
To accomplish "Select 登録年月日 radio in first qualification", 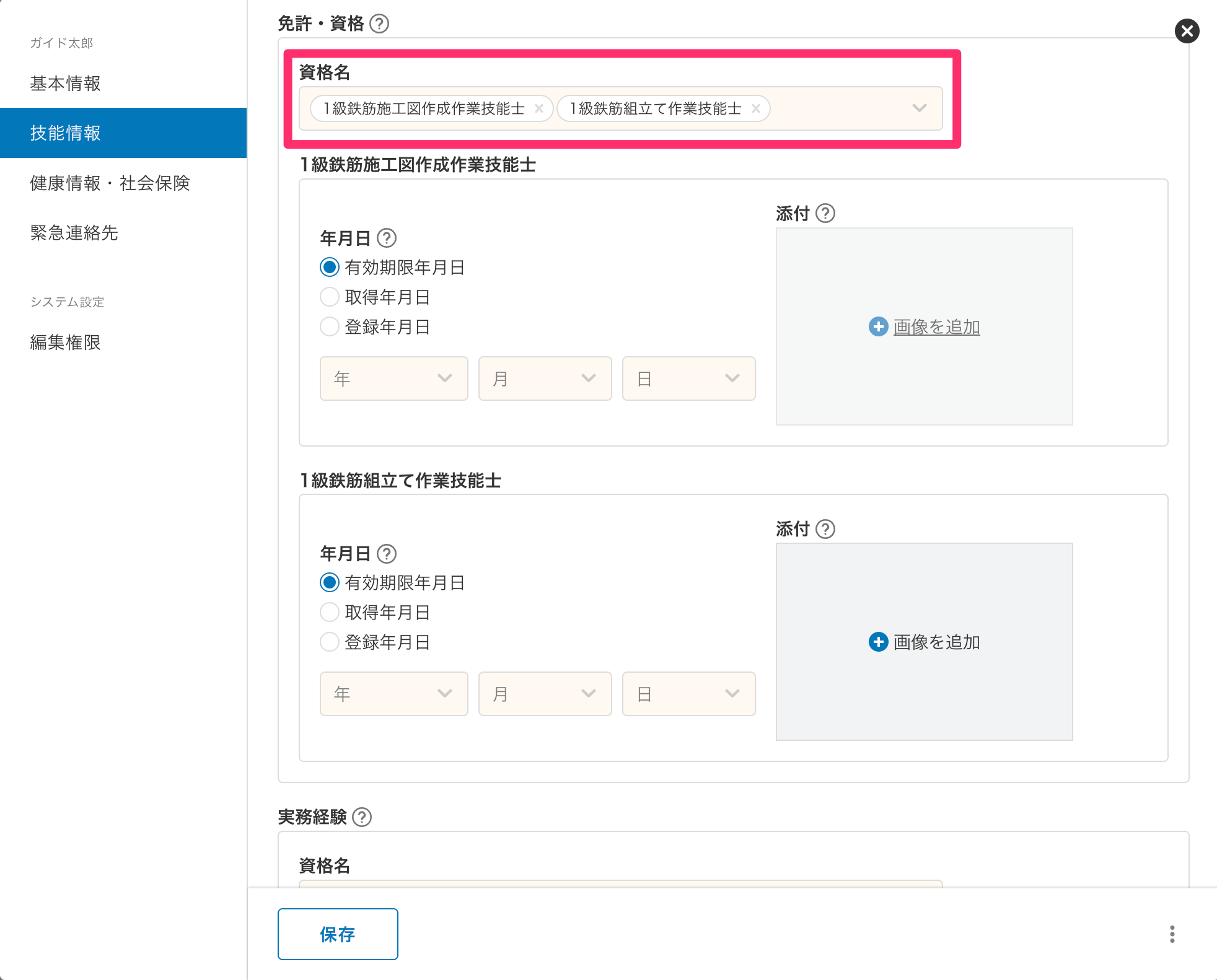I will point(330,327).
